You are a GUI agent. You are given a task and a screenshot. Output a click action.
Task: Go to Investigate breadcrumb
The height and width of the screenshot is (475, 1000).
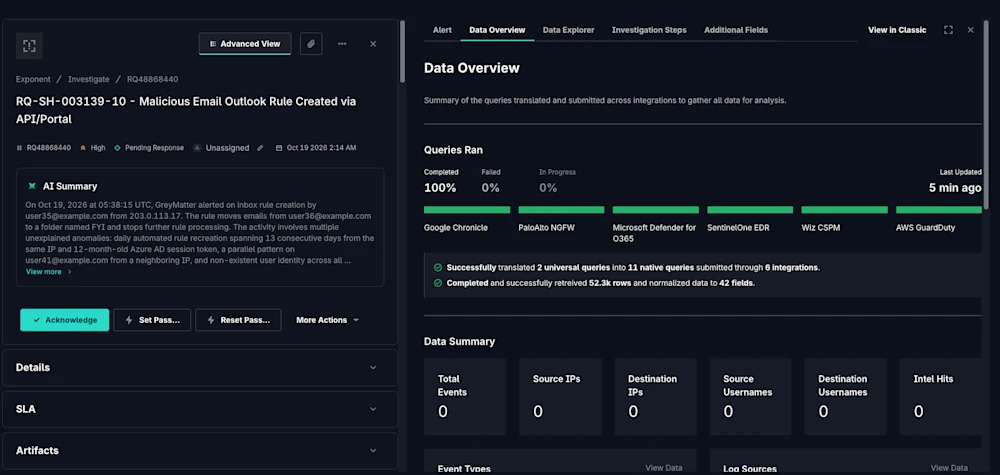[89, 79]
